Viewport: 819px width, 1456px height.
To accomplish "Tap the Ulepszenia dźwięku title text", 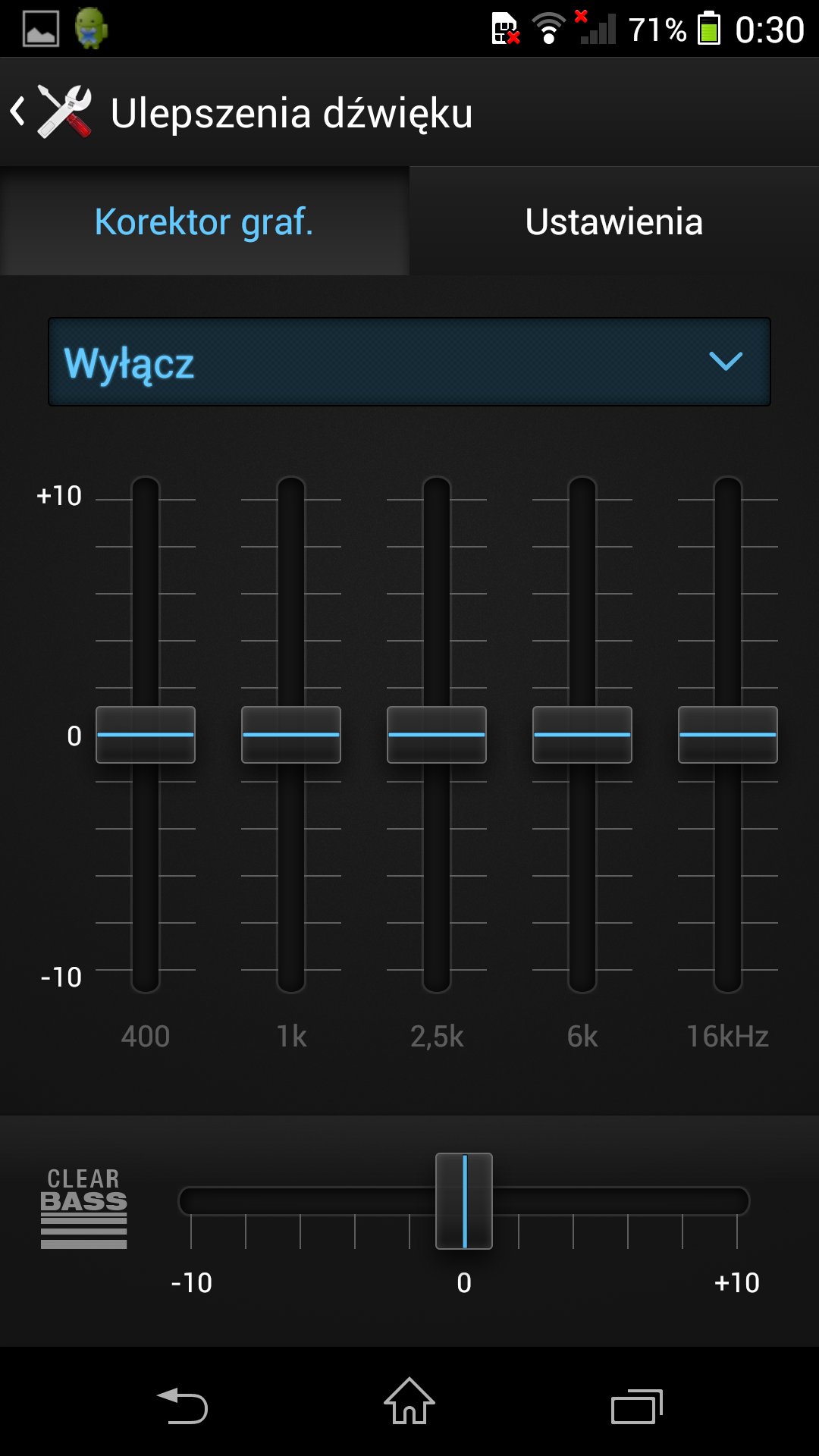I will tap(291, 113).
